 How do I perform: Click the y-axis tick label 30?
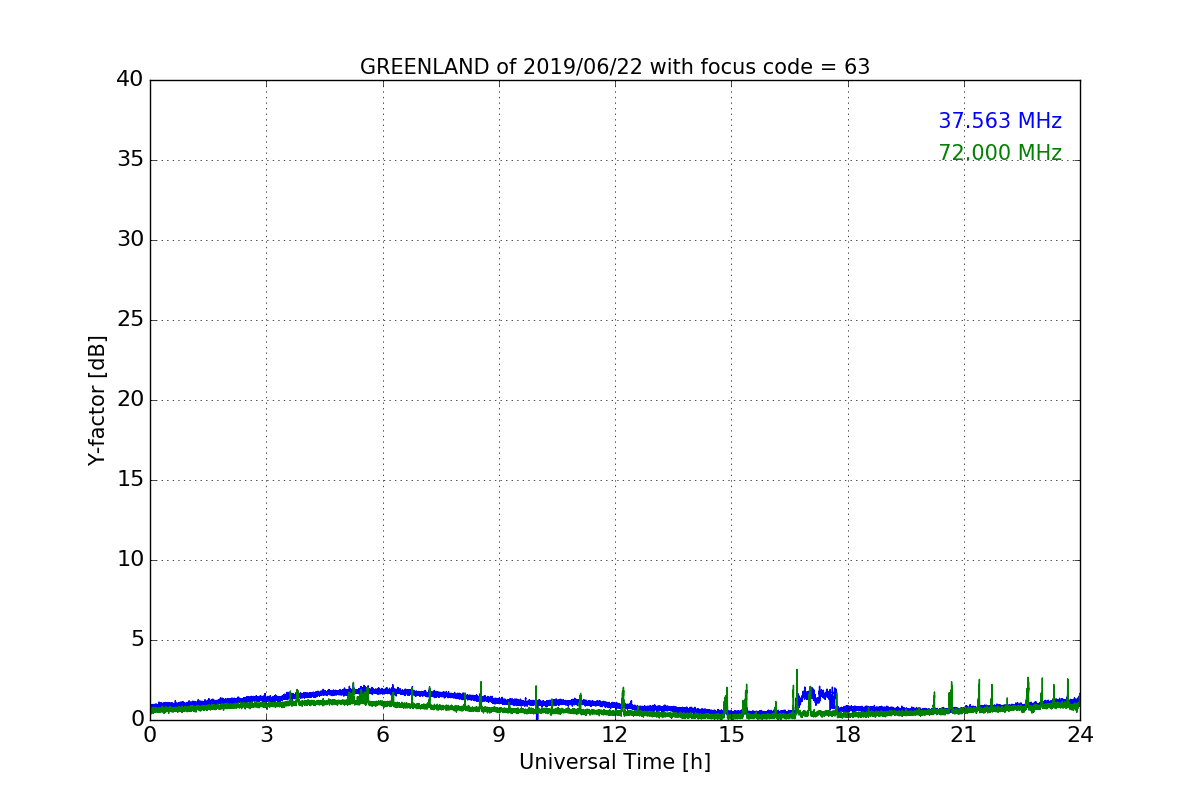click(130, 240)
